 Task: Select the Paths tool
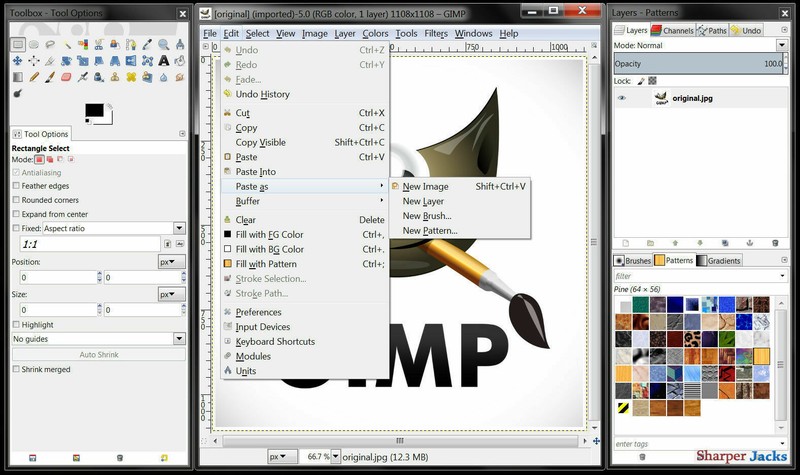pos(131,44)
